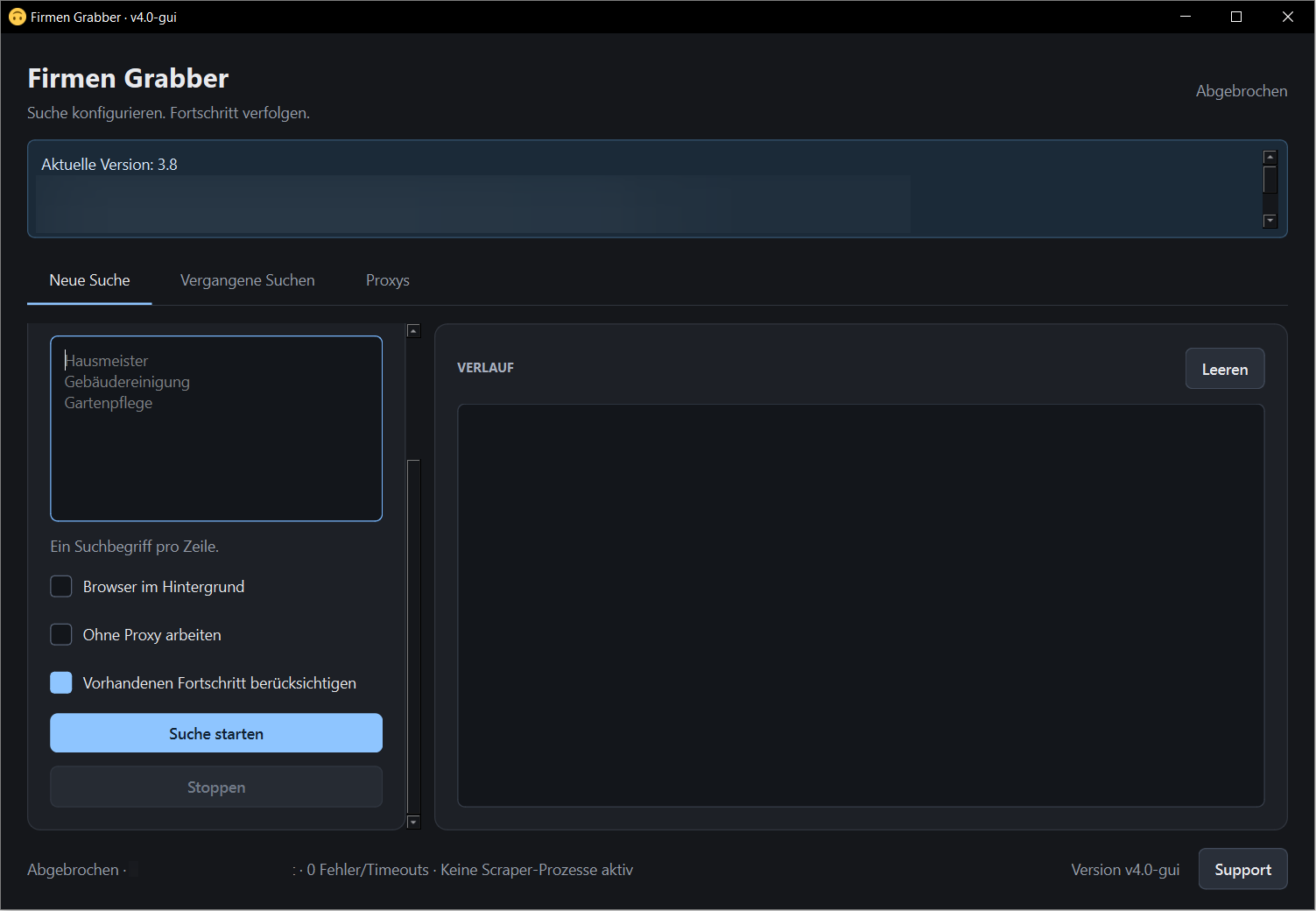
Task: Focus the search terms text area
Action: tap(216, 428)
